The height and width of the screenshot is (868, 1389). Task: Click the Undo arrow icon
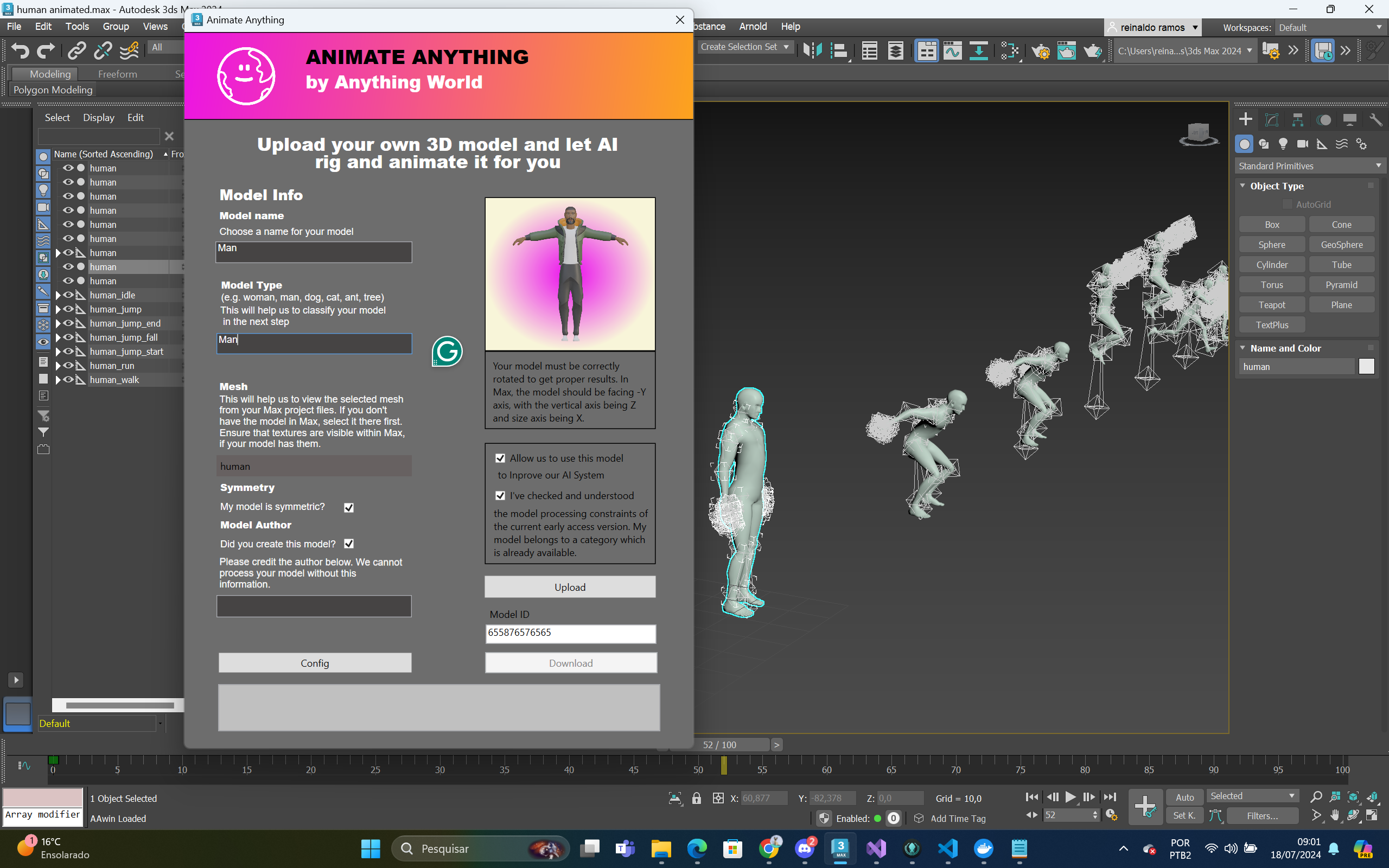coord(20,51)
